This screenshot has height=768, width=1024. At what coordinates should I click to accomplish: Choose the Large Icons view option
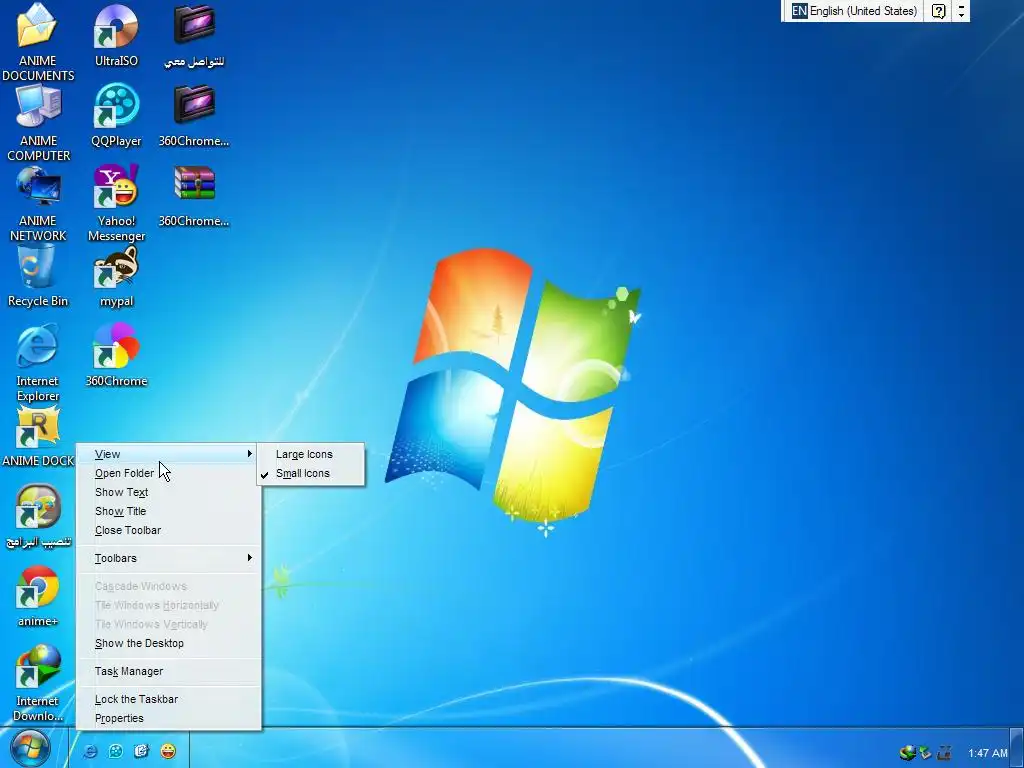point(311,455)
